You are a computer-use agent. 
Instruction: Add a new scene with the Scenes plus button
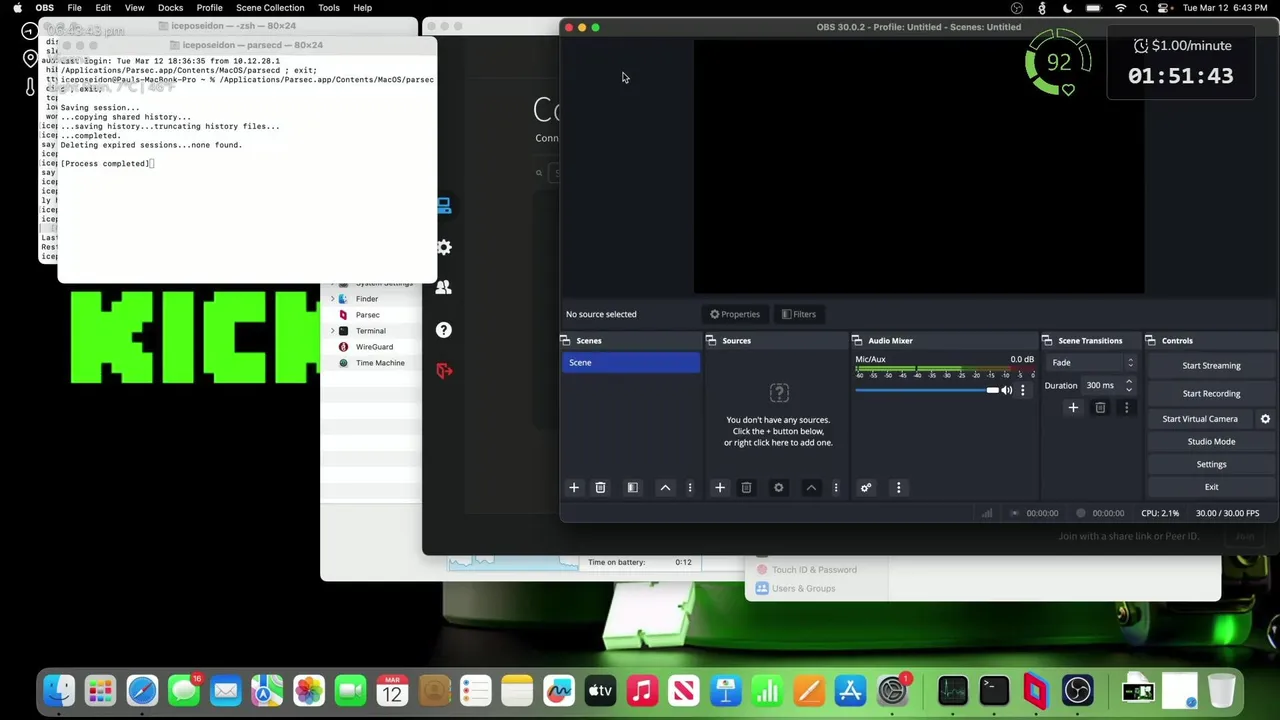[574, 488]
